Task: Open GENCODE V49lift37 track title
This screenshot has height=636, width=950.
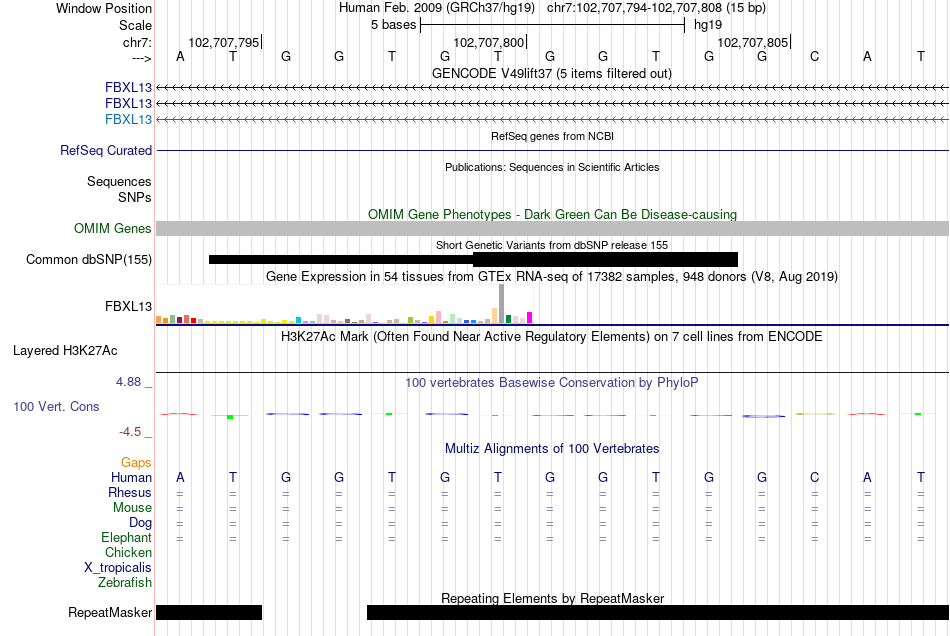Action: tap(552, 73)
